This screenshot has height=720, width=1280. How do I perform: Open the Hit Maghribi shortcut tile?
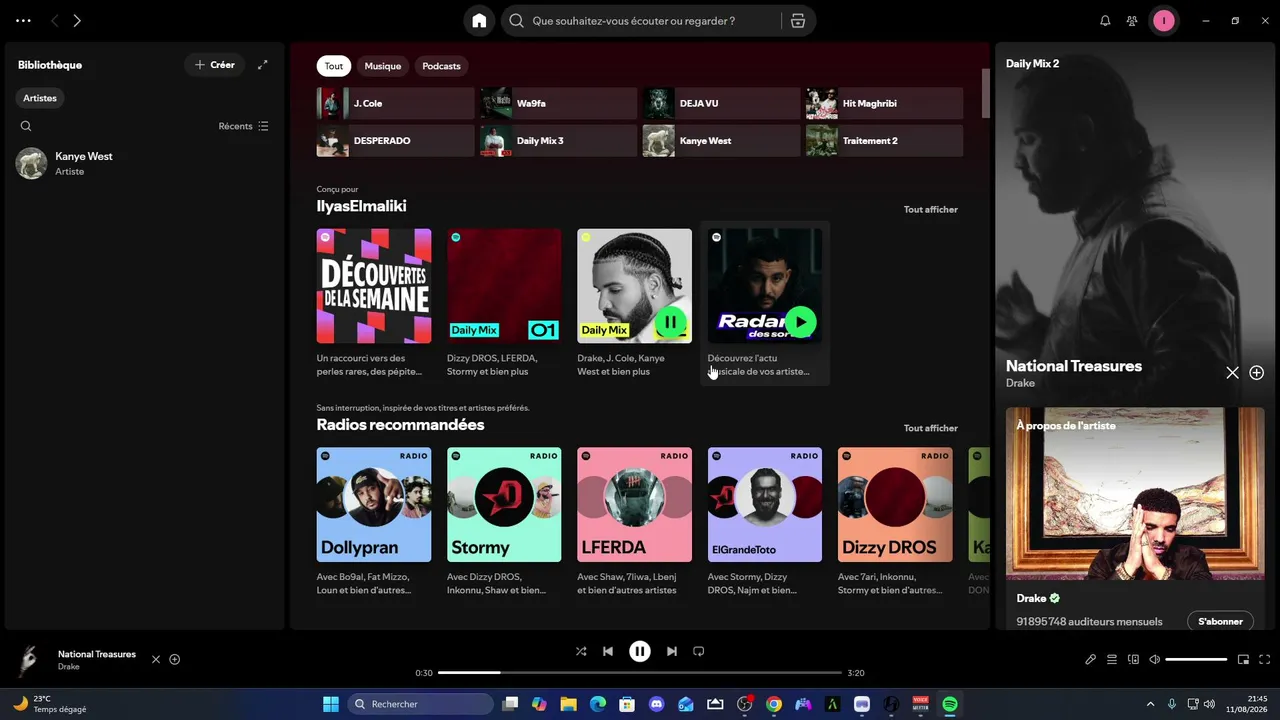[x=885, y=103]
